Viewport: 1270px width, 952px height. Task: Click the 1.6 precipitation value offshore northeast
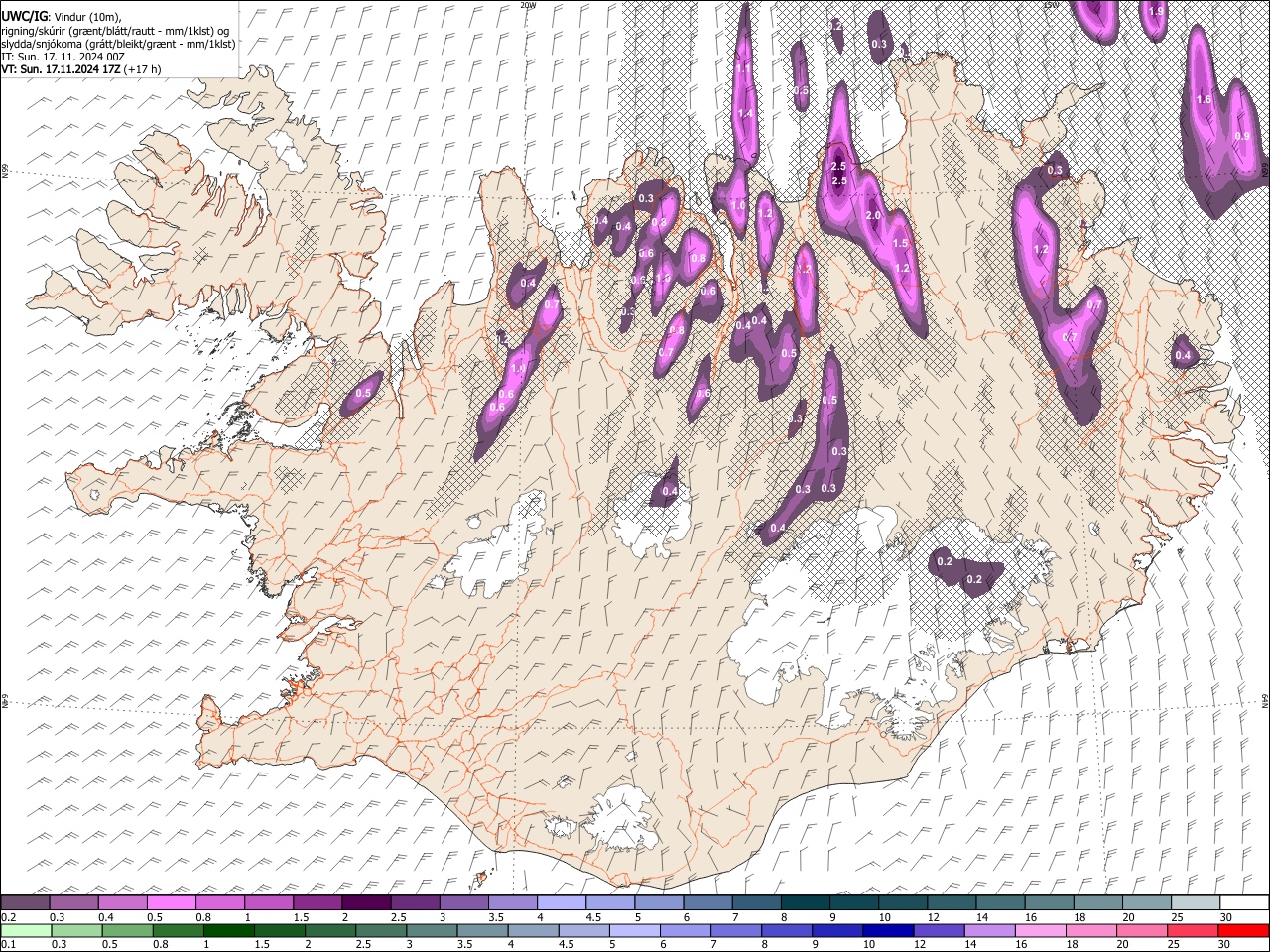tap(1204, 100)
